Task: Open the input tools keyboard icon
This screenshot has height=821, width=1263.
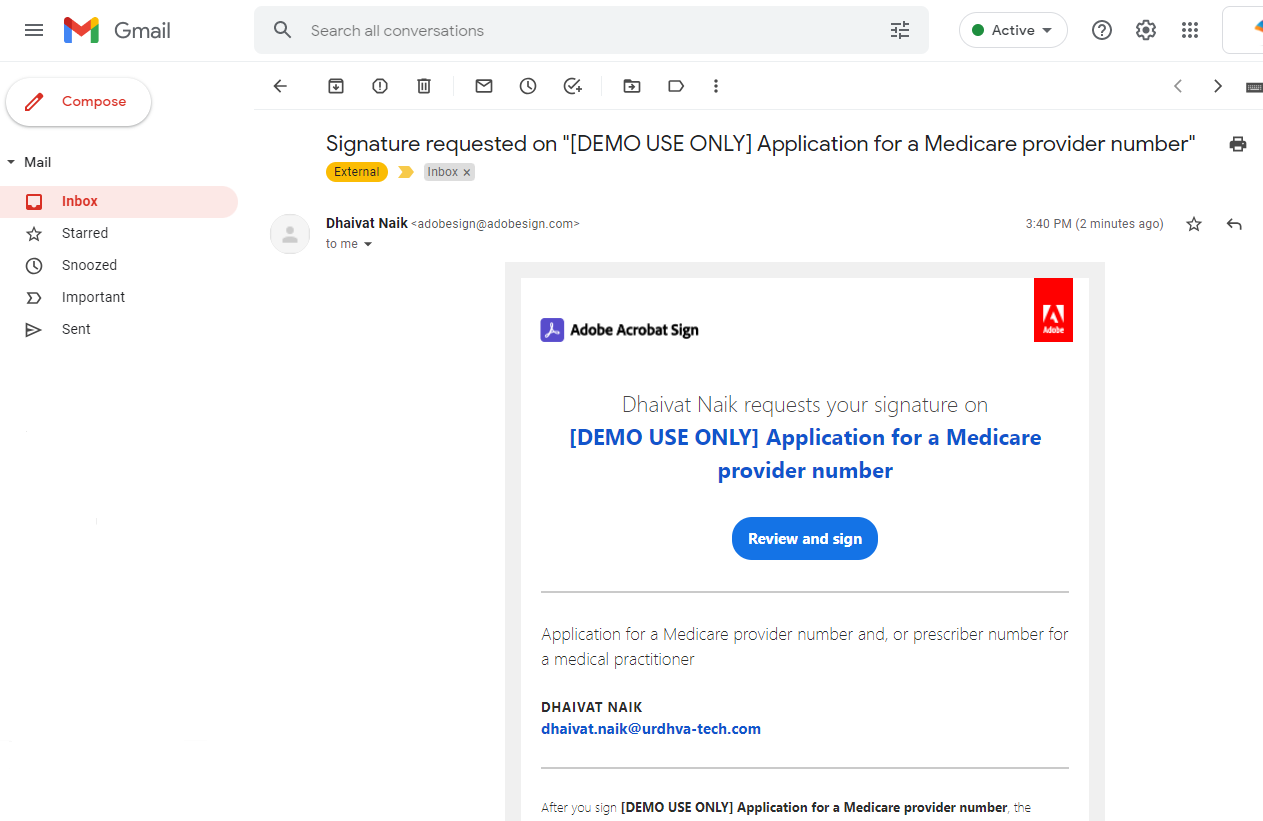Action: (x=1254, y=87)
